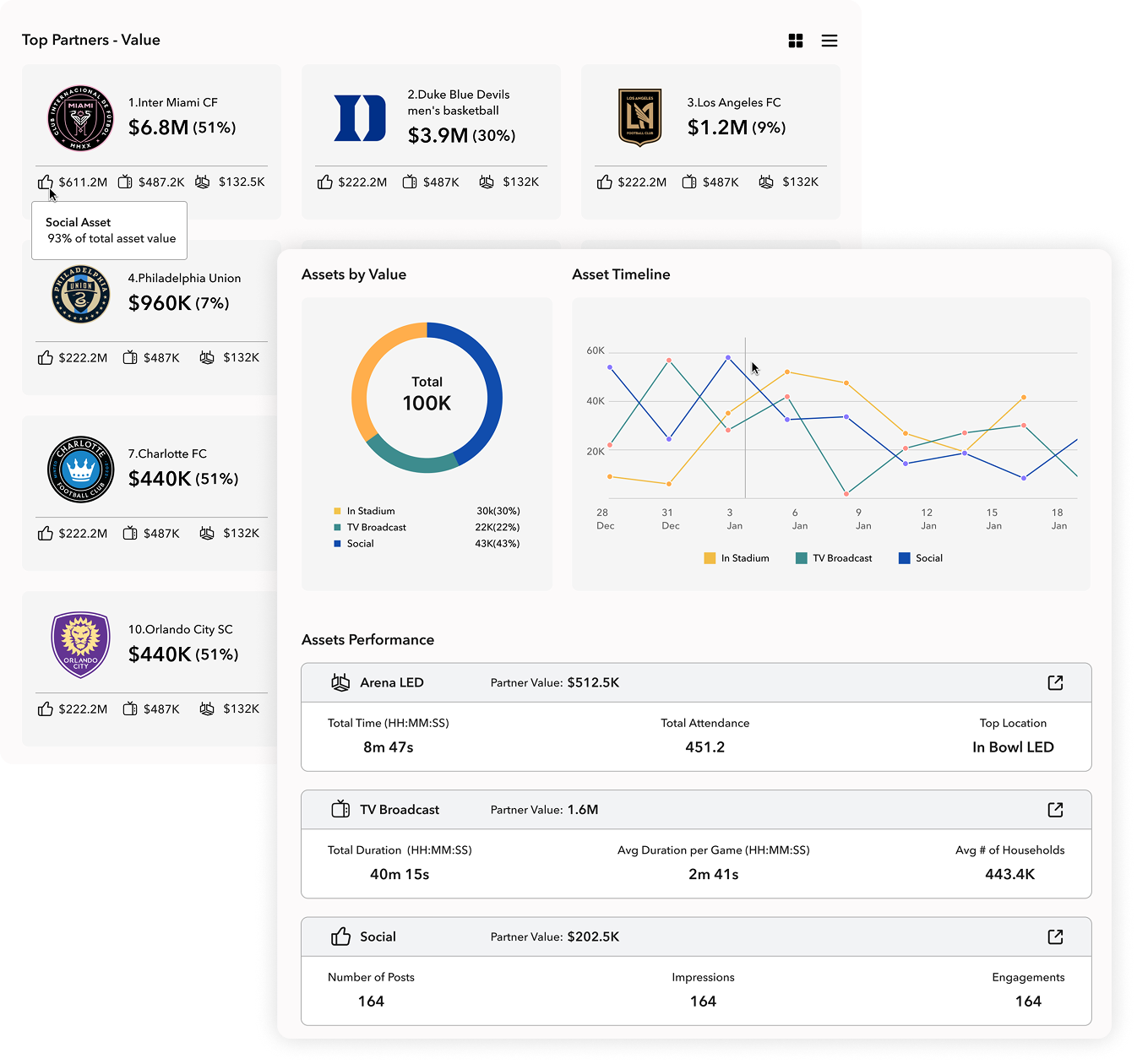Click the TV Broadcast television icon
The image size is (1137, 1064).
340,809
